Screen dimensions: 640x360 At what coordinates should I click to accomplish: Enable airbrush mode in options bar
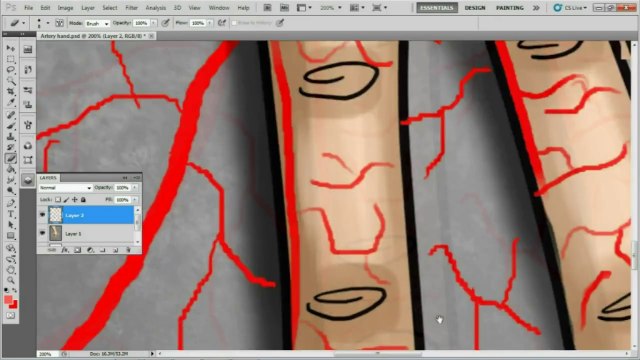(x=222, y=23)
